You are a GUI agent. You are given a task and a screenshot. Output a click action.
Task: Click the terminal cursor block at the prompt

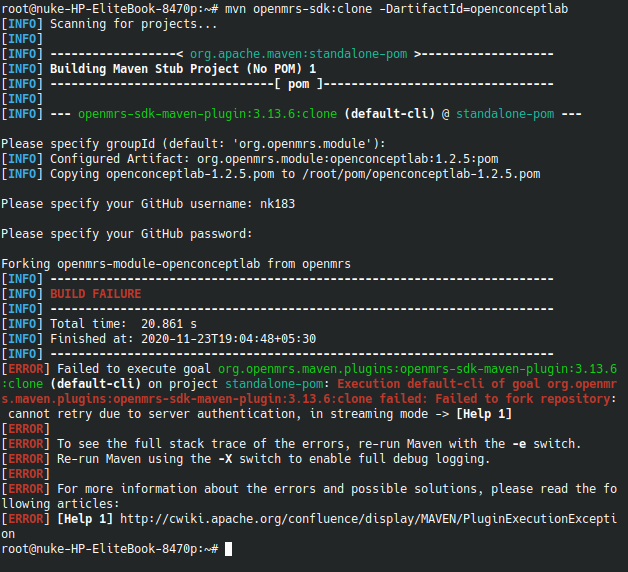tap(228, 549)
